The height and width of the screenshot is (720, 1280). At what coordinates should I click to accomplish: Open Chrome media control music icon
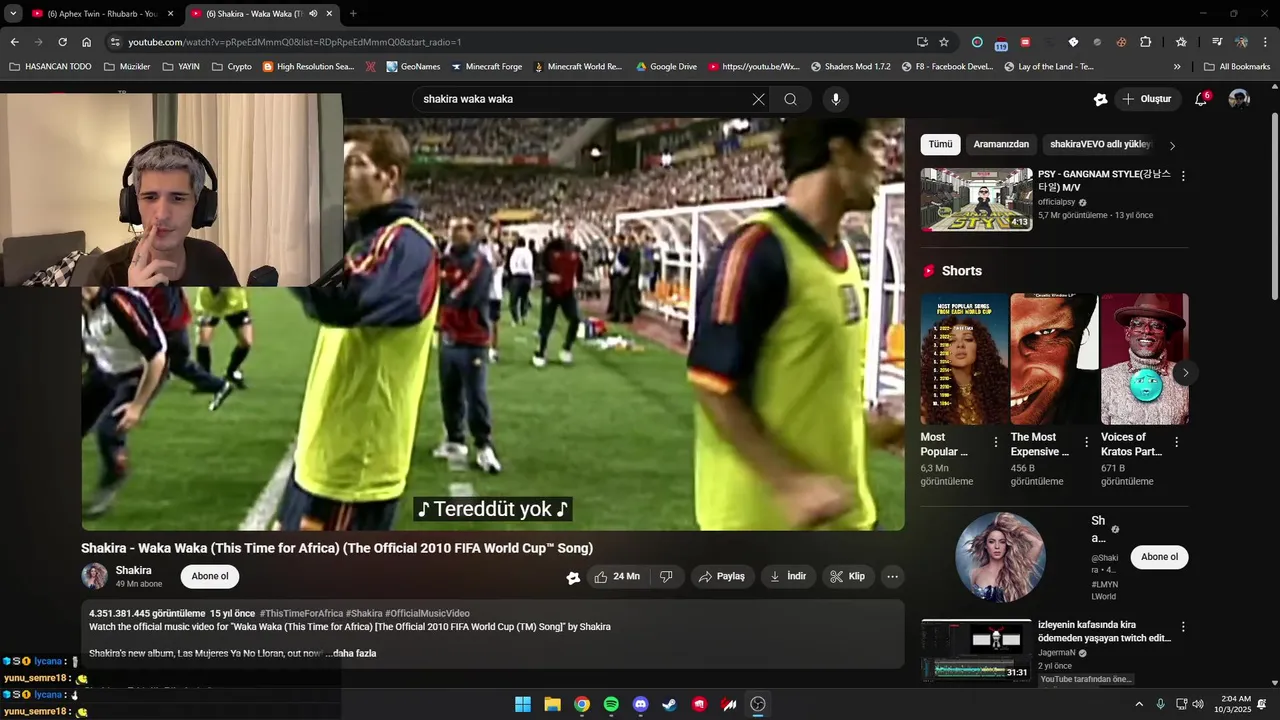(1217, 42)
